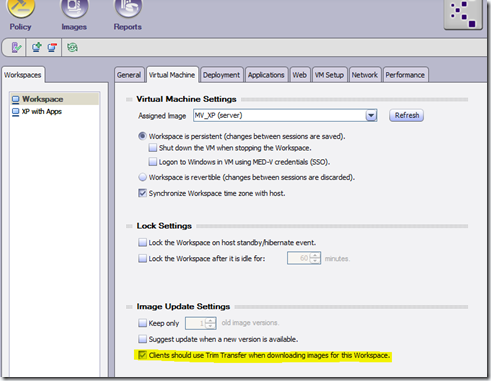Screen dimensions: 491x381
Task: Open the Reports section icon
Action: coord(128,8)
